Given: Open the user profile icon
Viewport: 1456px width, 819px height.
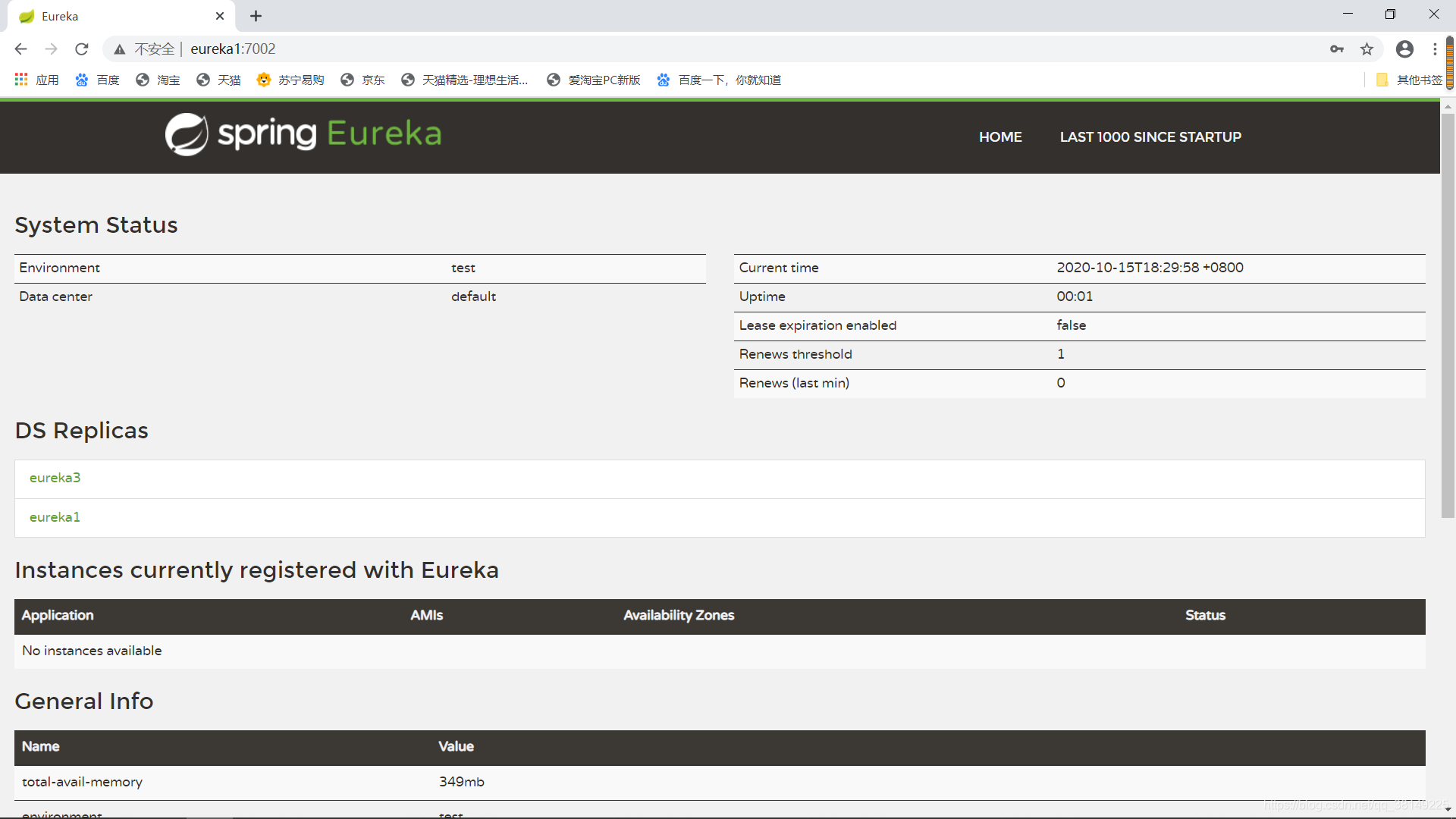Looking at the screenshot, I should coord(1404,49).
